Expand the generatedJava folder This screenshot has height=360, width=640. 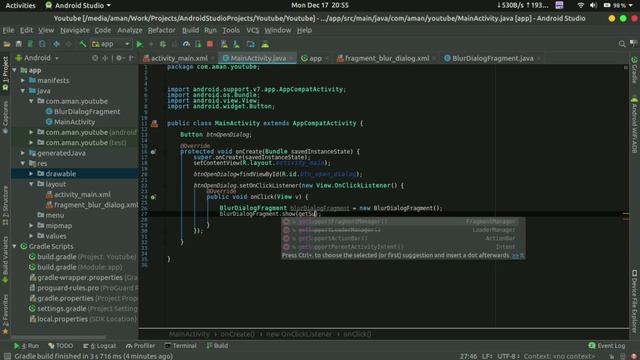point(23,153)
